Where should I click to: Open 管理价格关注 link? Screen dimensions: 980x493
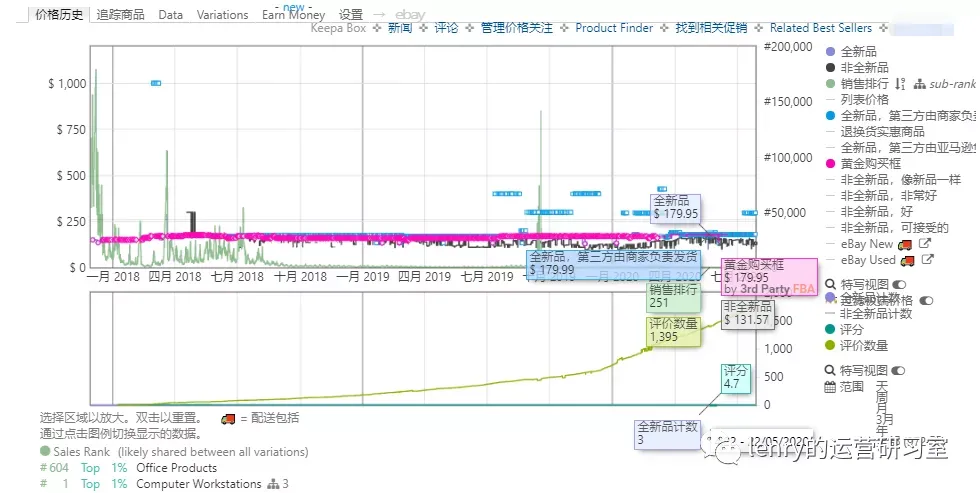(x=517, y=28)
